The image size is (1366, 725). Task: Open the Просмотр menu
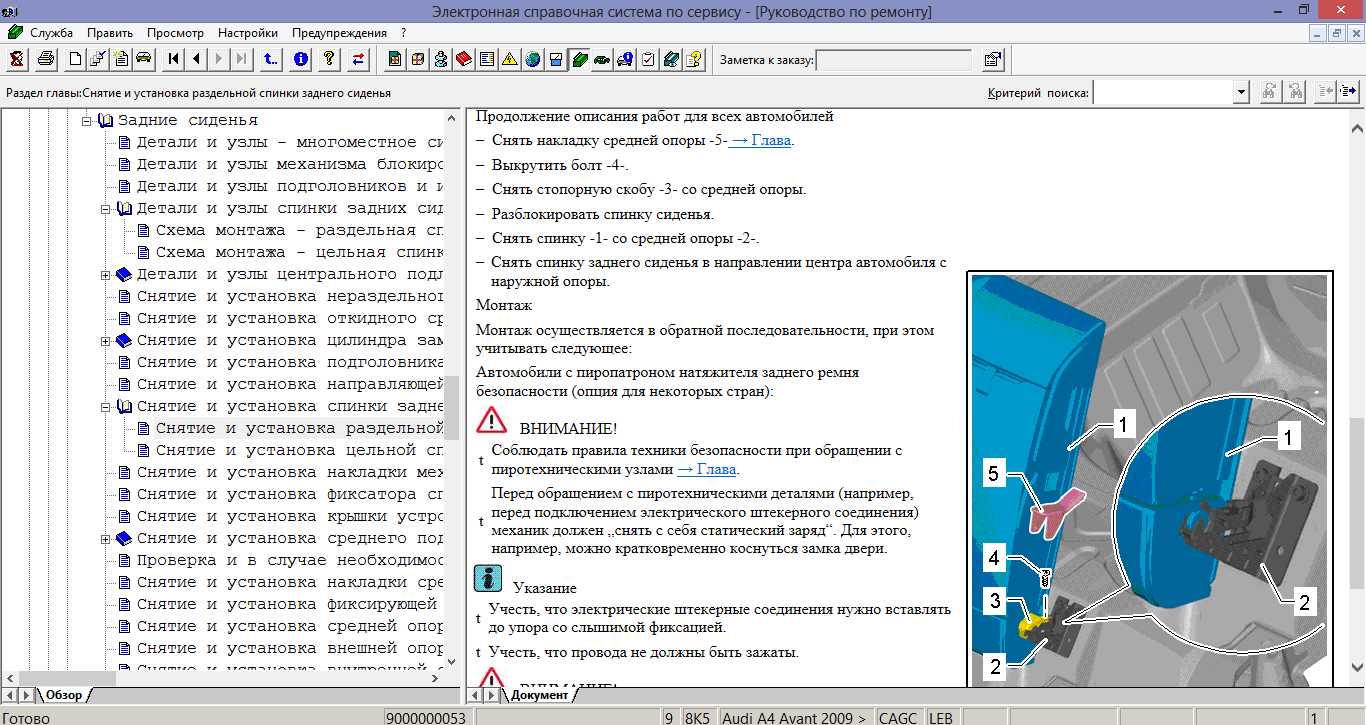coord(175,33)
